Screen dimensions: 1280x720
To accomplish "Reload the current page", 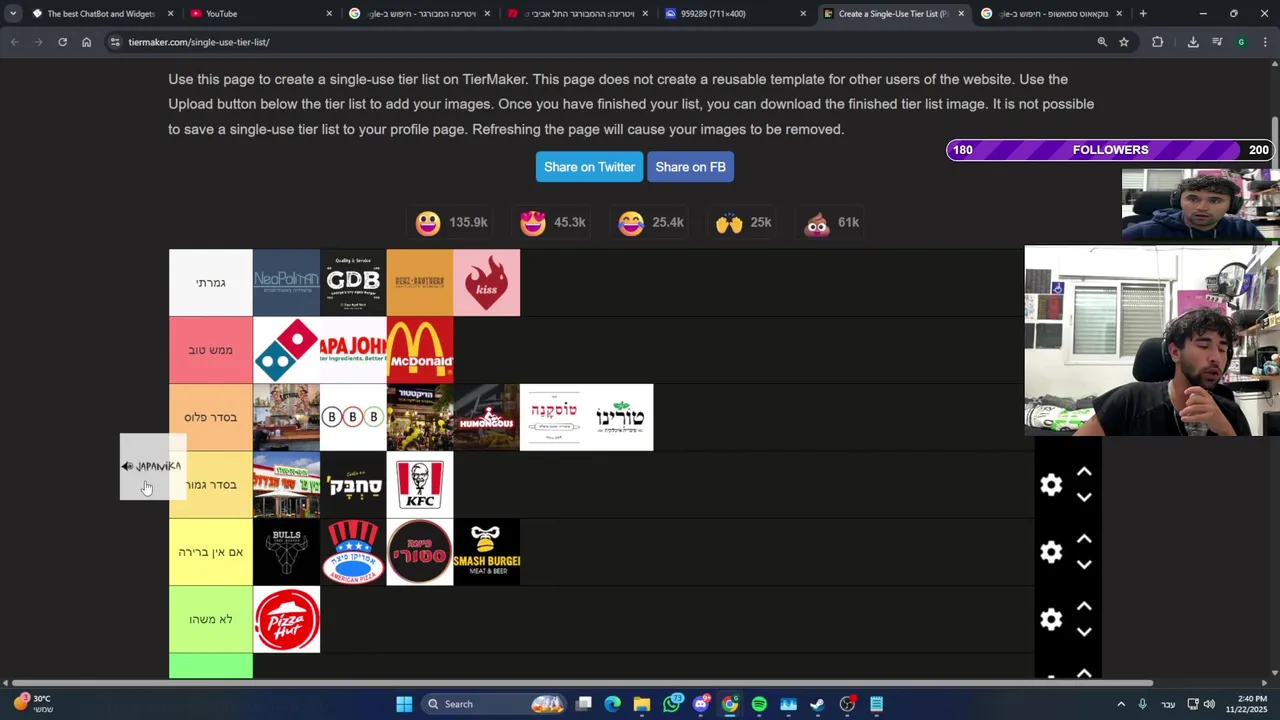I will click(62, 42).
